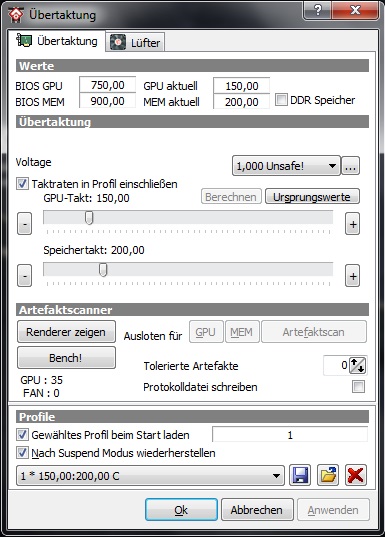Cancel with the Abbrechen button
This screenshot has height=537, width=385.
[257, 510]
